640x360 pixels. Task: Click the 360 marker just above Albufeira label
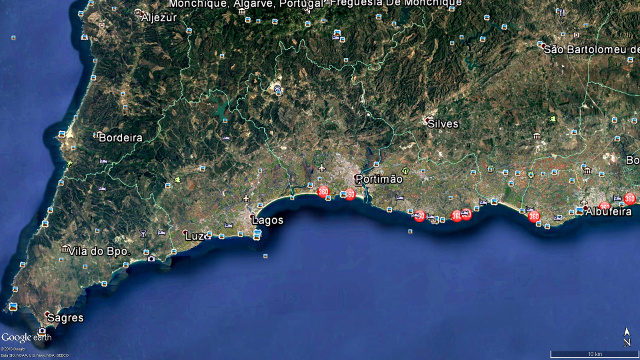tap(604, 205)
